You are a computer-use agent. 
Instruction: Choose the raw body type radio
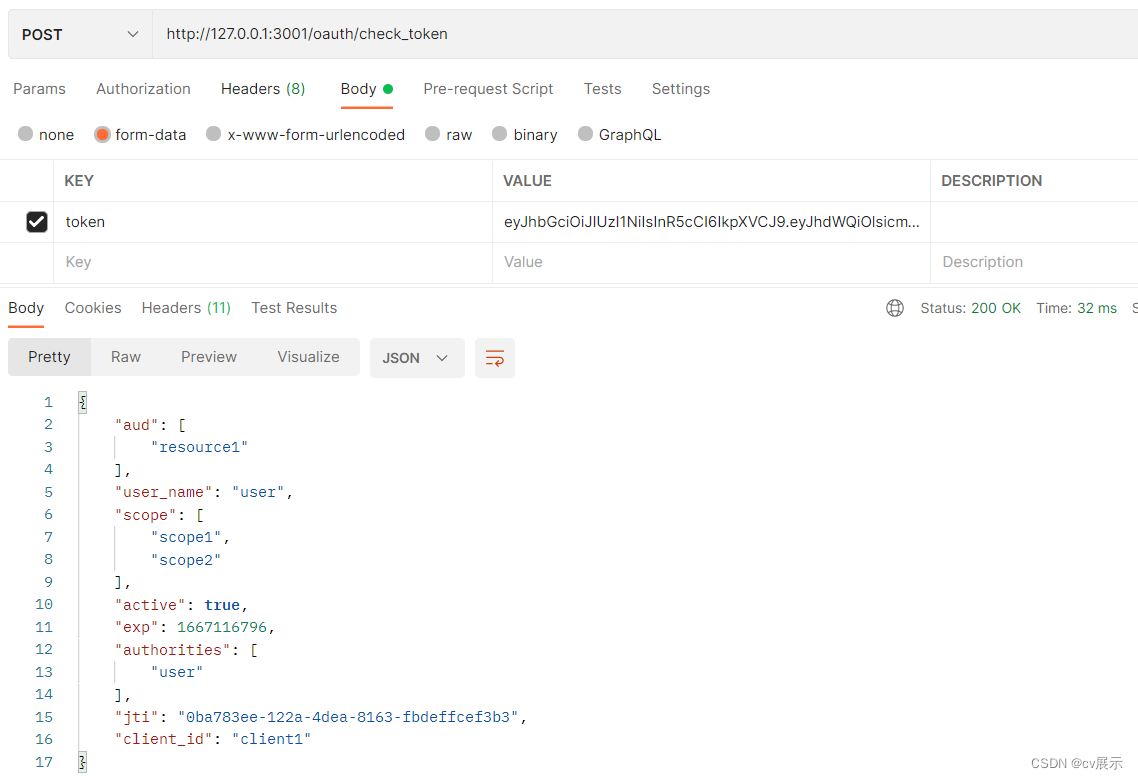point(432,134)
